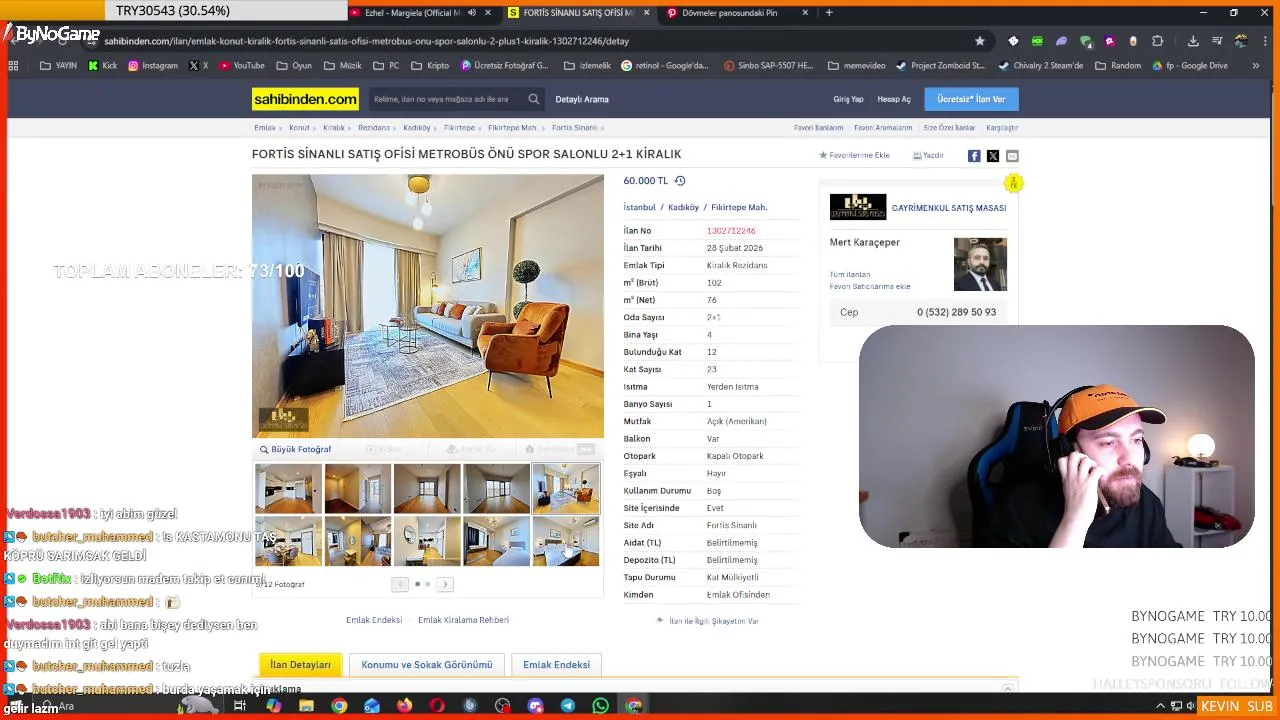Share listing by email icon
Screen dimensions: 1280x720
click(x=1012, y=156)
